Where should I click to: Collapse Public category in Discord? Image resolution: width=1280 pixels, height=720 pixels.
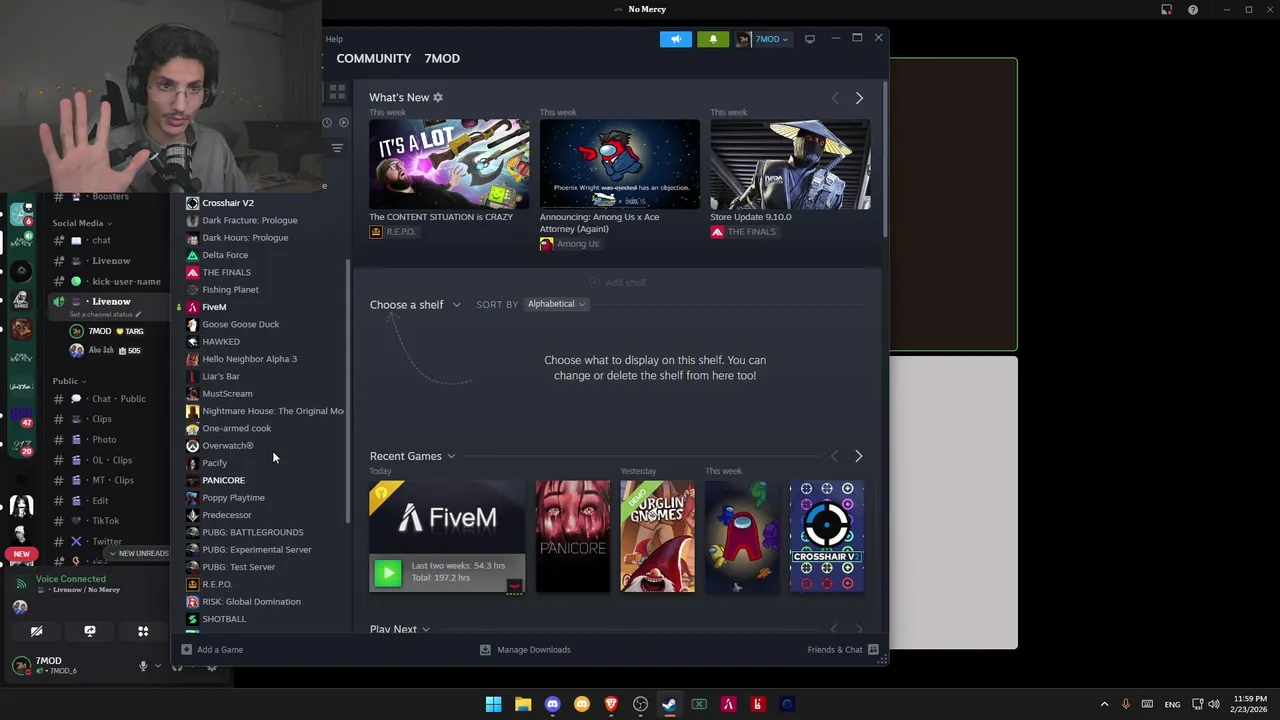point(69,381)
